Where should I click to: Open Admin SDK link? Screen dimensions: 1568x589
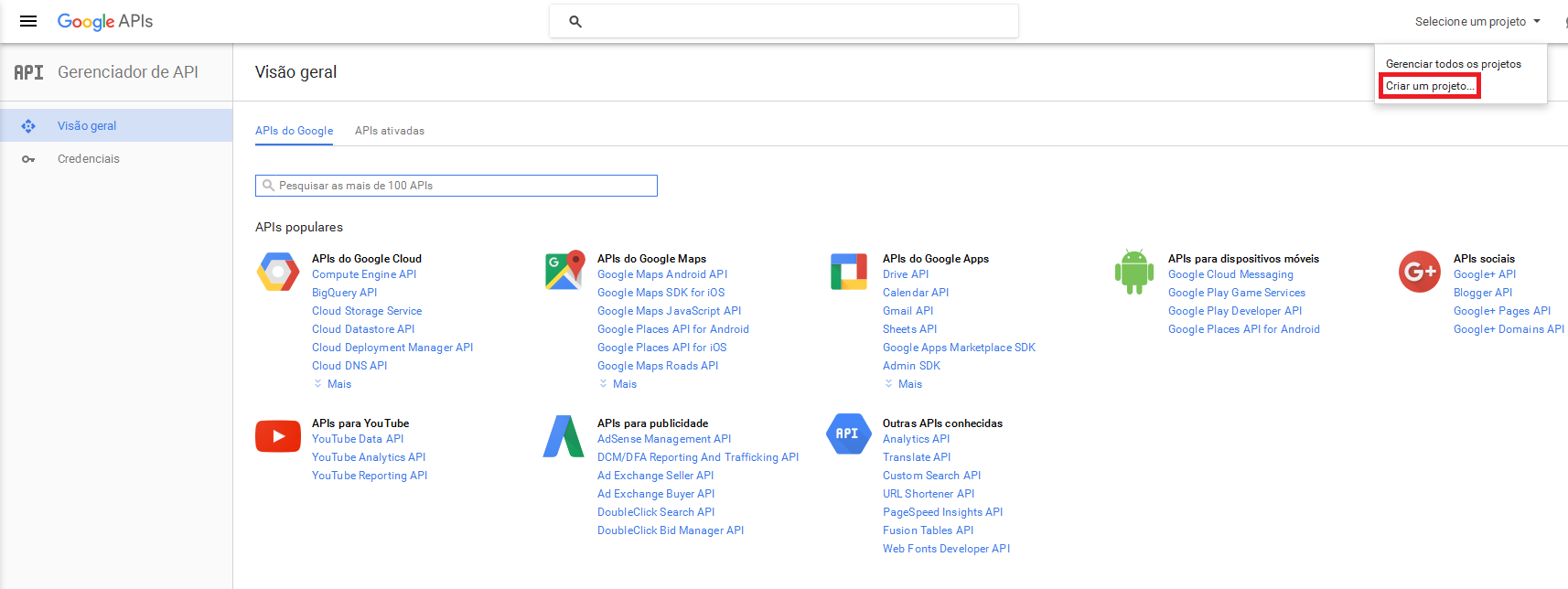[x=911, y=366]
